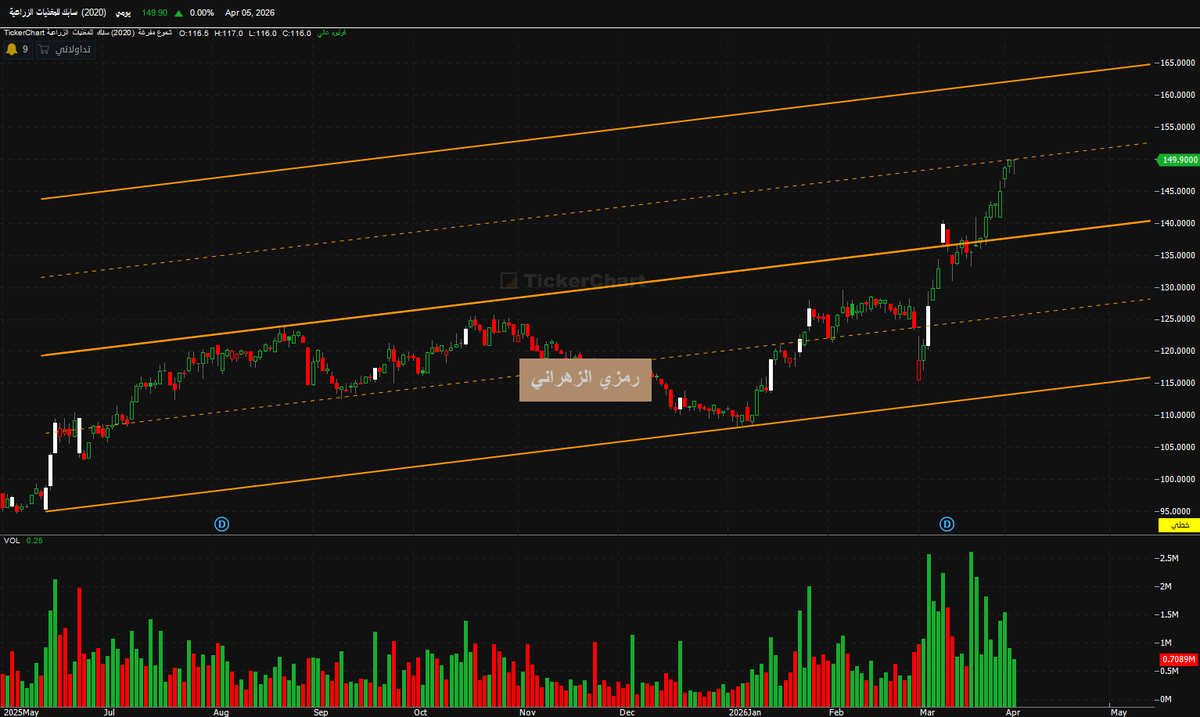Click the 2026Jan time axis label
This screenshot has height=717, width=1200.
point(744,711)
